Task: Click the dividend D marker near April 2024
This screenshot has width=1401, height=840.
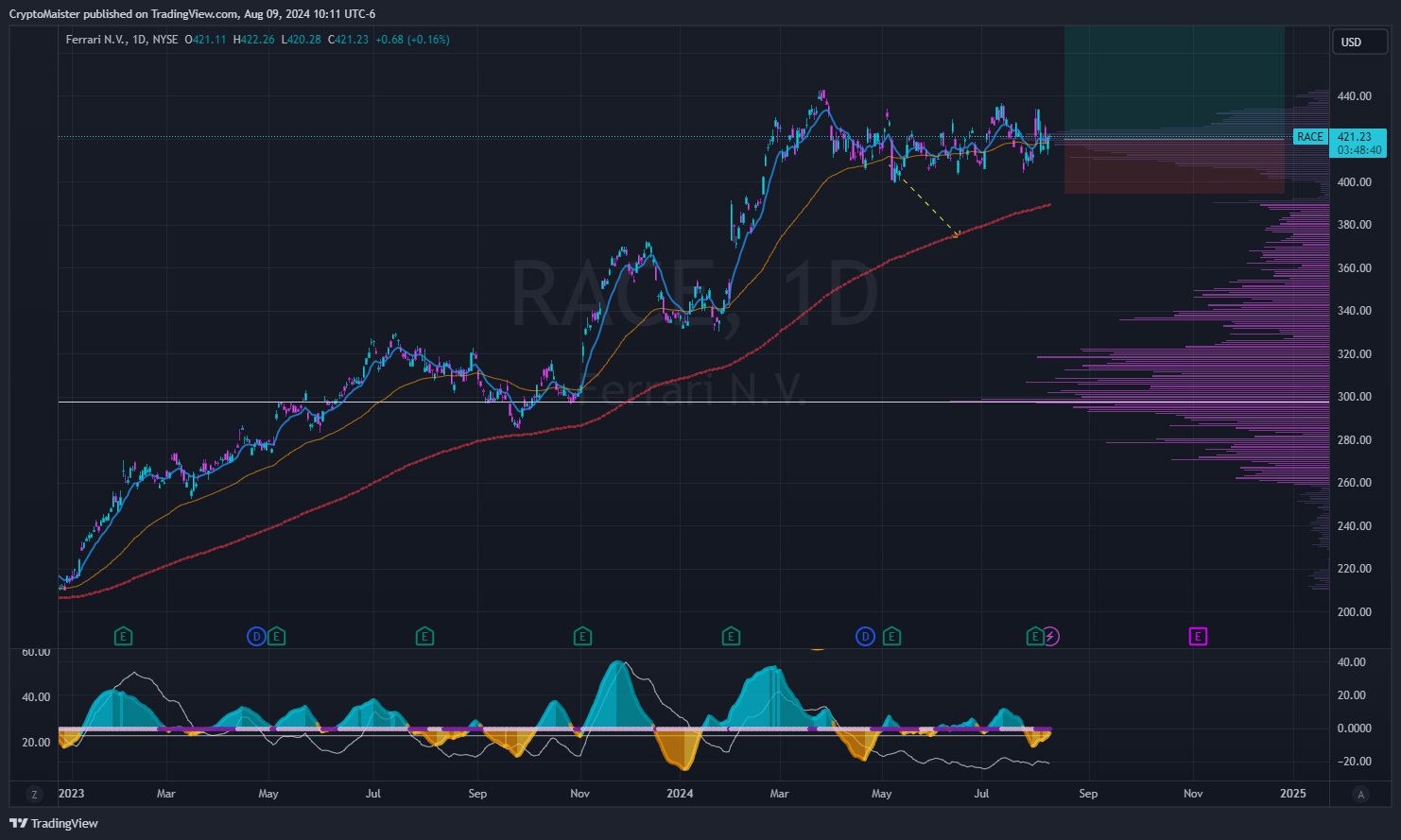Action: pyautogui.click(x=865, y=637)
